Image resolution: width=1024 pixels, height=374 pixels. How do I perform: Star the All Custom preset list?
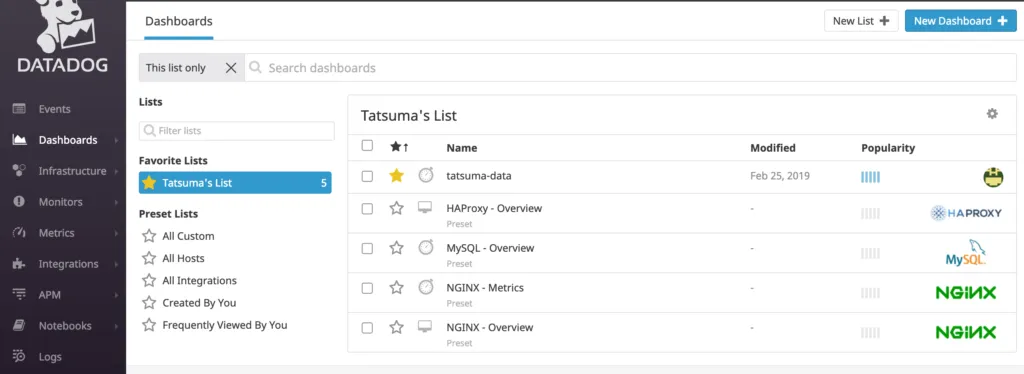click(x=149, y=236)
